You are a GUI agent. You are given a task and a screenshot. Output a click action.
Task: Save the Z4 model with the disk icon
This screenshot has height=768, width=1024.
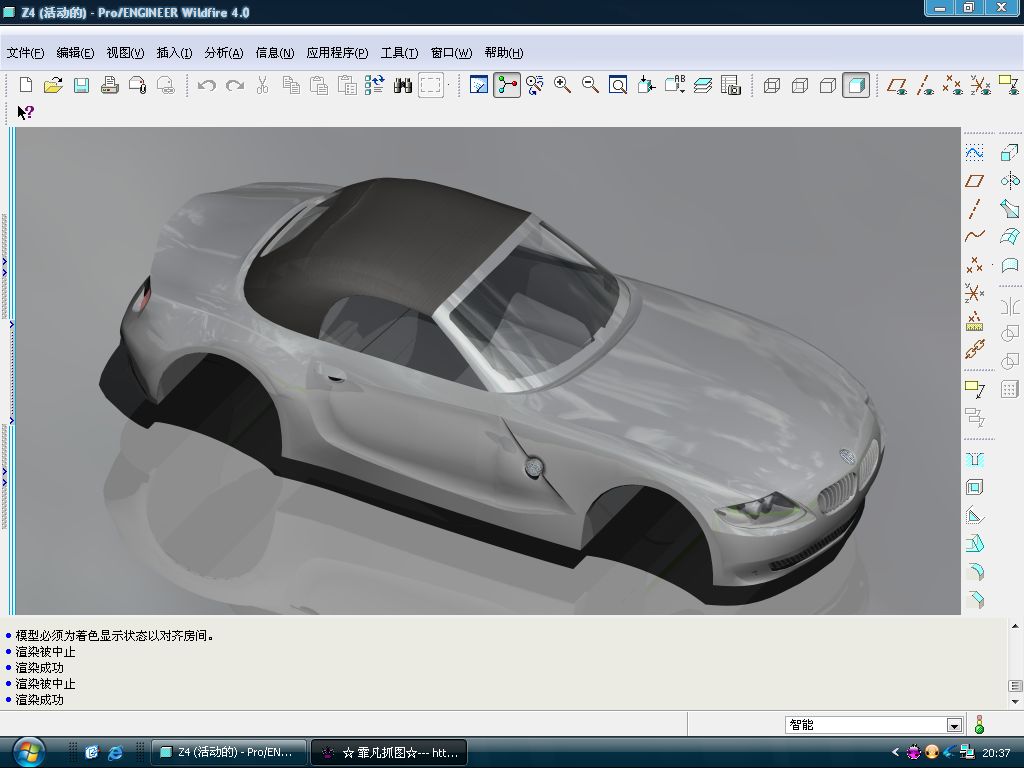point(82,85)
